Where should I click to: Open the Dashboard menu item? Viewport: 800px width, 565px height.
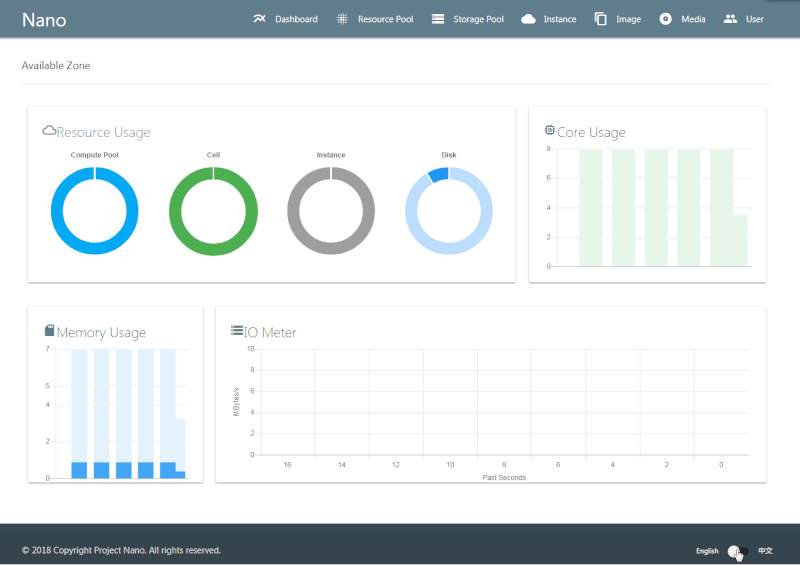(x=296, y=19)
